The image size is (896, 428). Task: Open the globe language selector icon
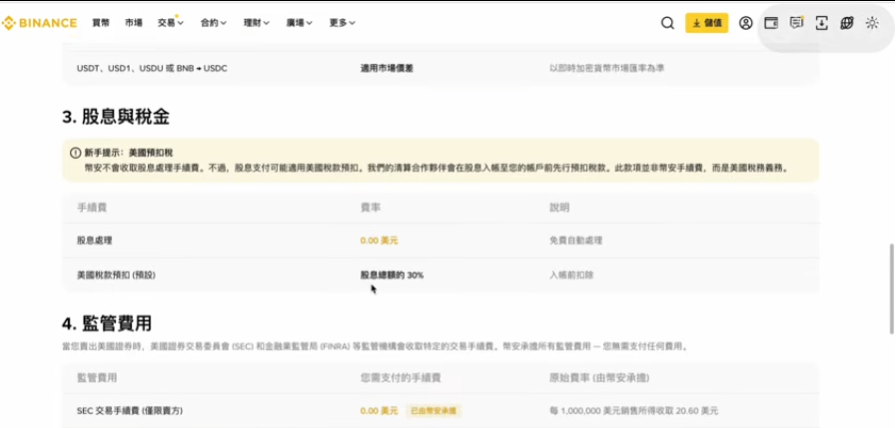point(846,23)
